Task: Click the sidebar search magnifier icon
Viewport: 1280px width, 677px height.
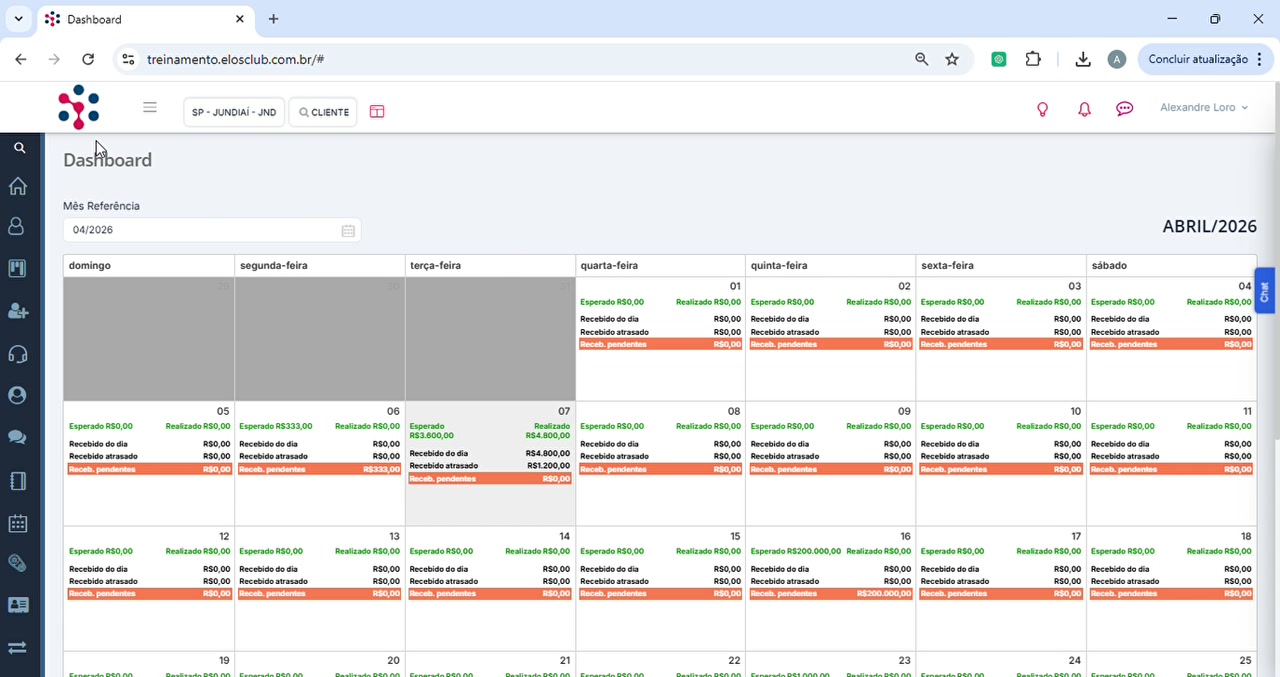Action: [x=19, y=148]
